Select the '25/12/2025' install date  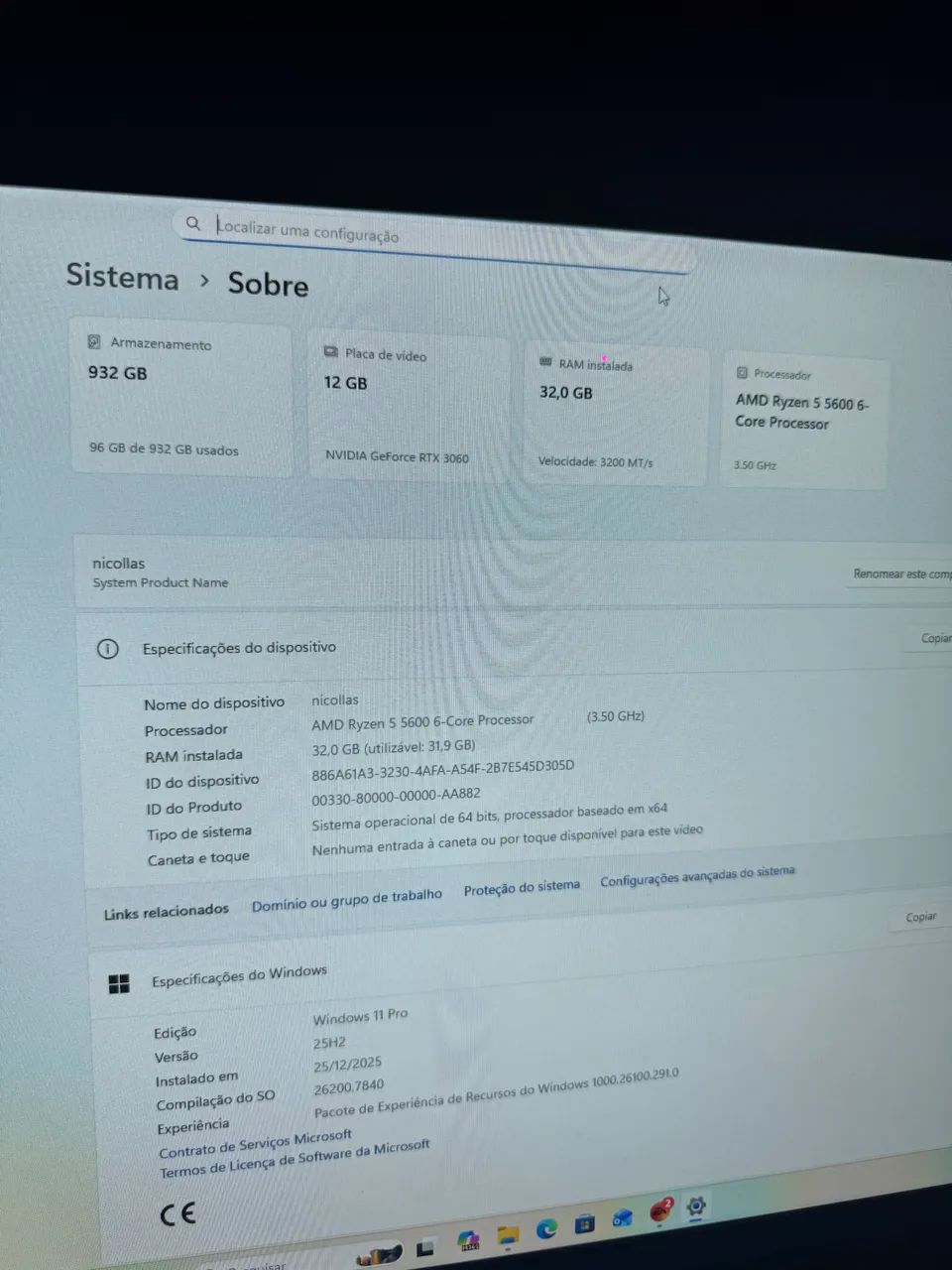click(x=347, y=1066)
